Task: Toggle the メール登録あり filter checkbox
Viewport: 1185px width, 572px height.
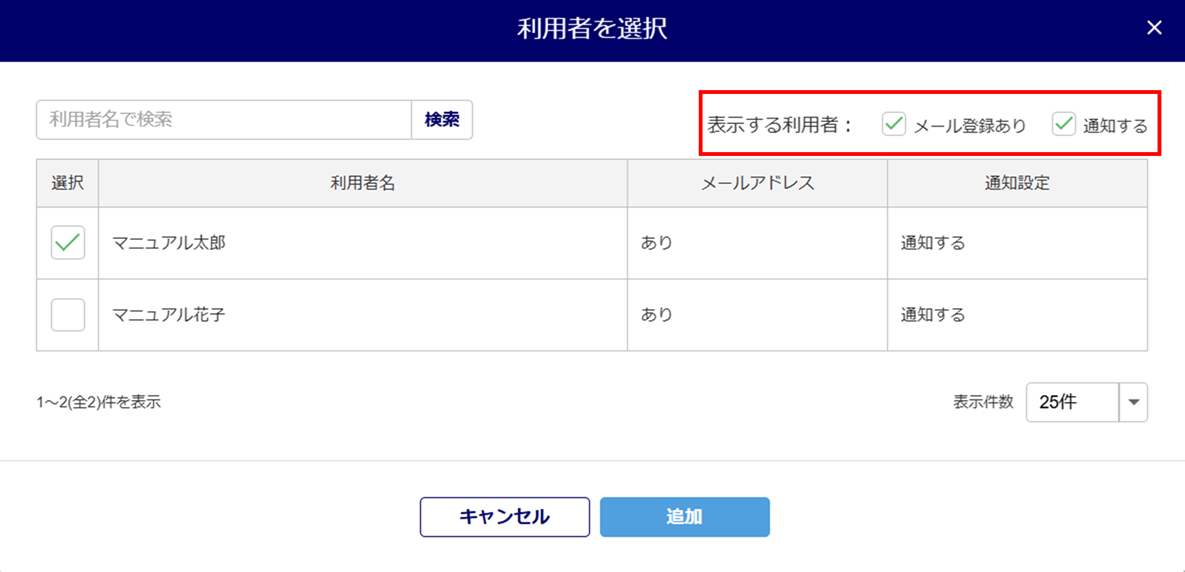Action: pyautogui.click(x=894, y=125)
